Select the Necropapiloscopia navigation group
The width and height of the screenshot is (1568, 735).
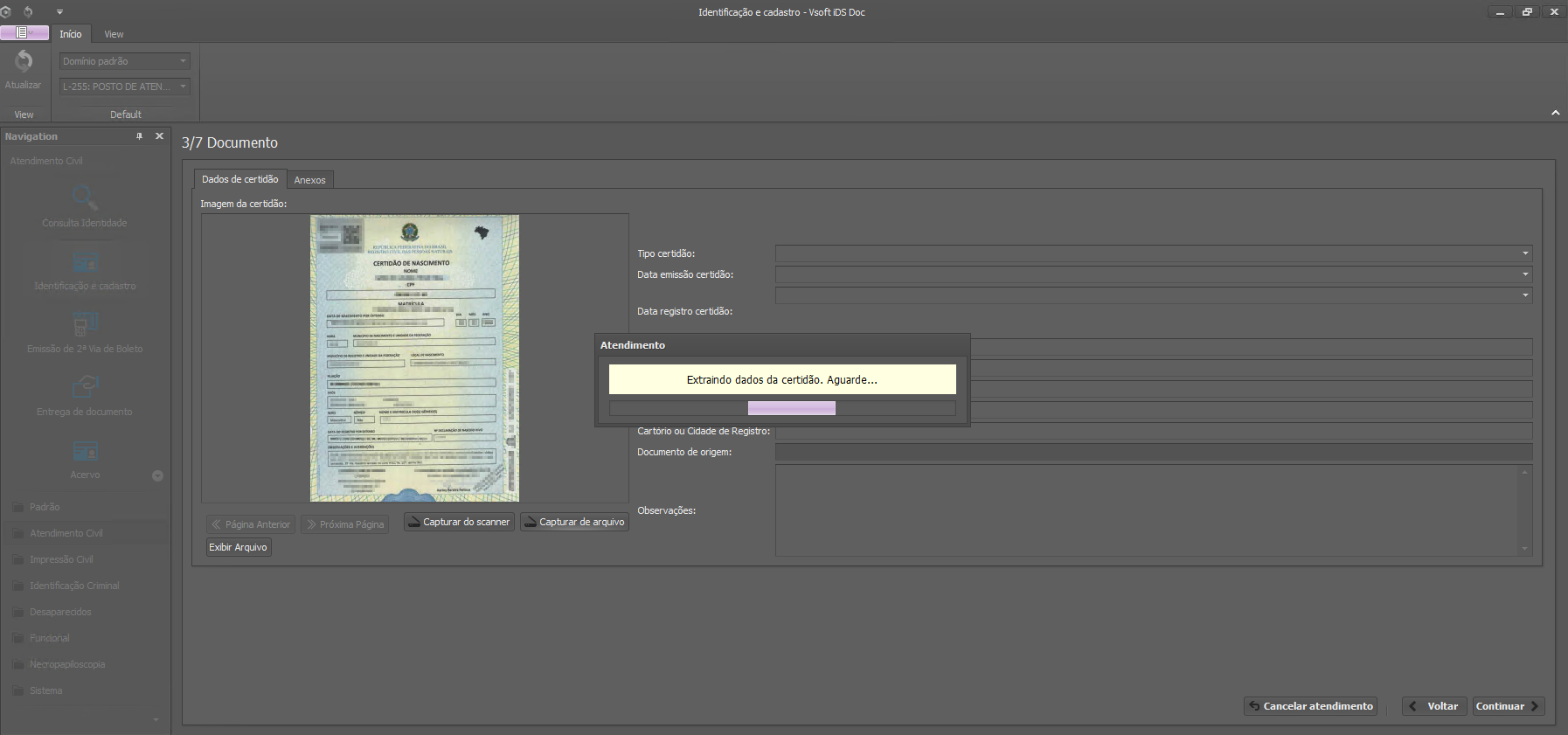pos(85,664)
